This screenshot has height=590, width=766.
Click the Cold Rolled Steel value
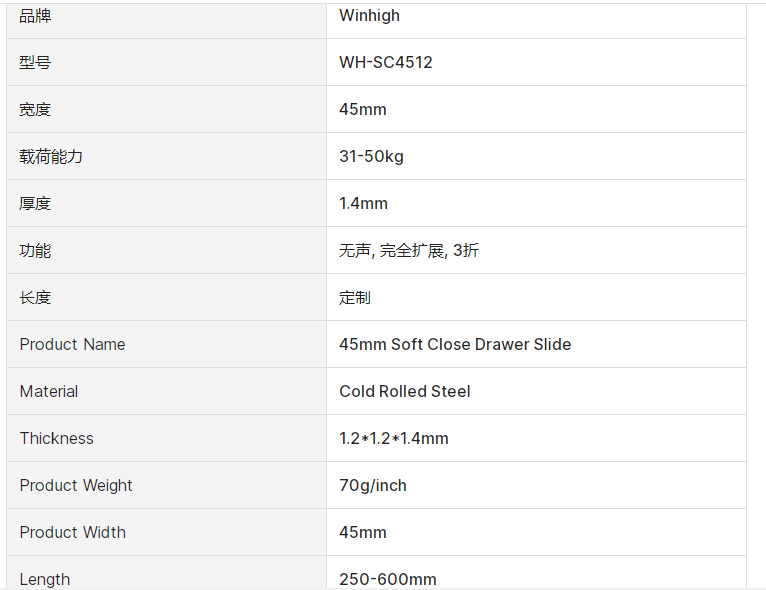click(x=404, y=391)
